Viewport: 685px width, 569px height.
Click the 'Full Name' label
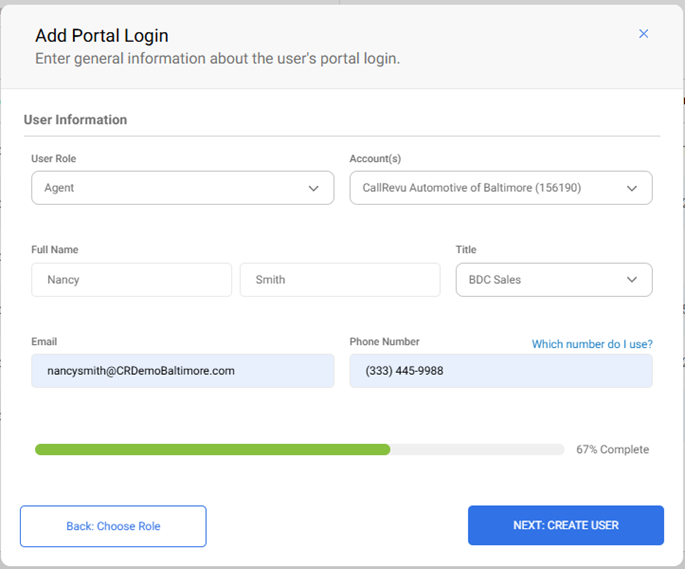point(55,250)
